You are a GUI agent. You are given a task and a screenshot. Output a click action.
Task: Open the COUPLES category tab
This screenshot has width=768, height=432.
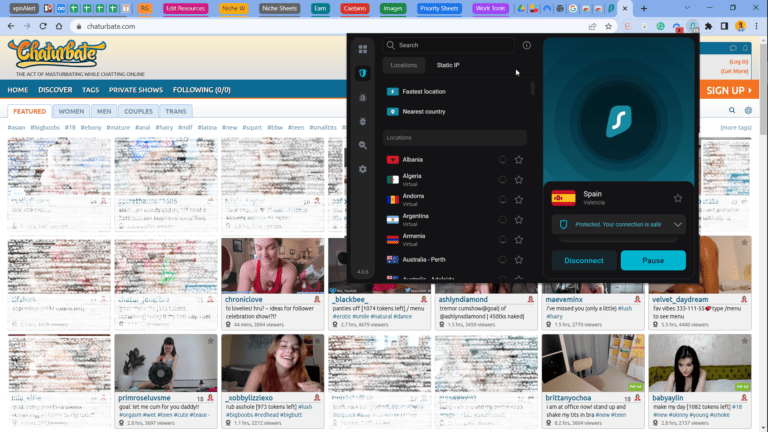point(138,111)
